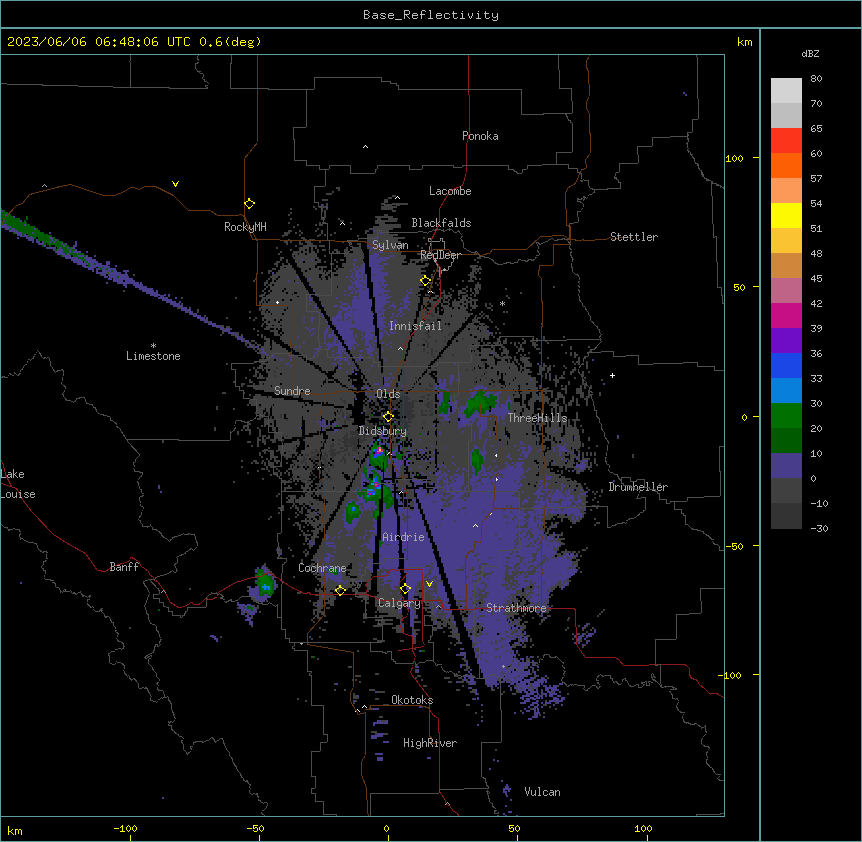This screenshot has width=862, height=842.
Task: Click the Vulcan label
Action: pos(542,792)
